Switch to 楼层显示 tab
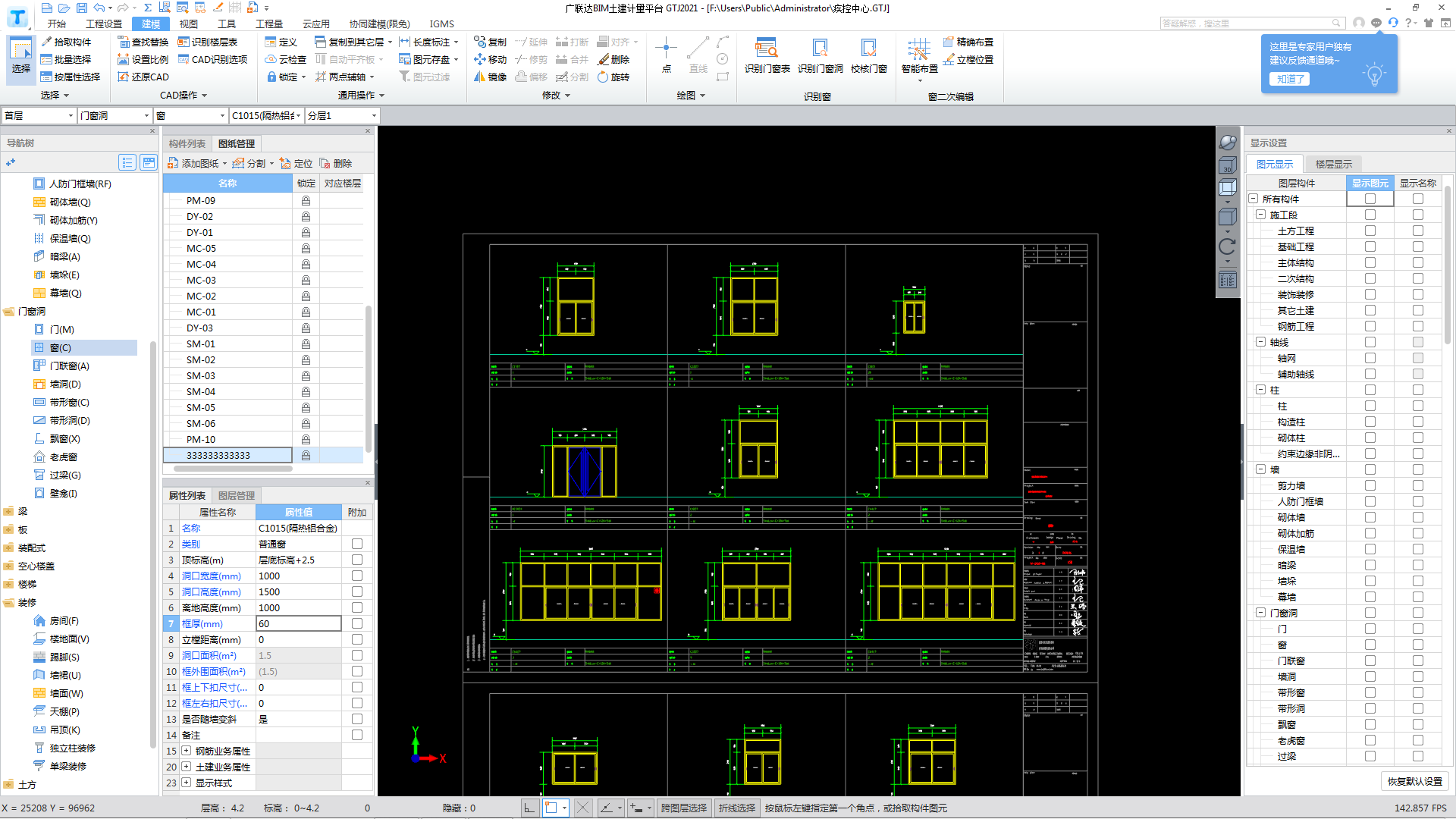The height and width of the screenshot is (819, 1456). (x=1333, y=164)
